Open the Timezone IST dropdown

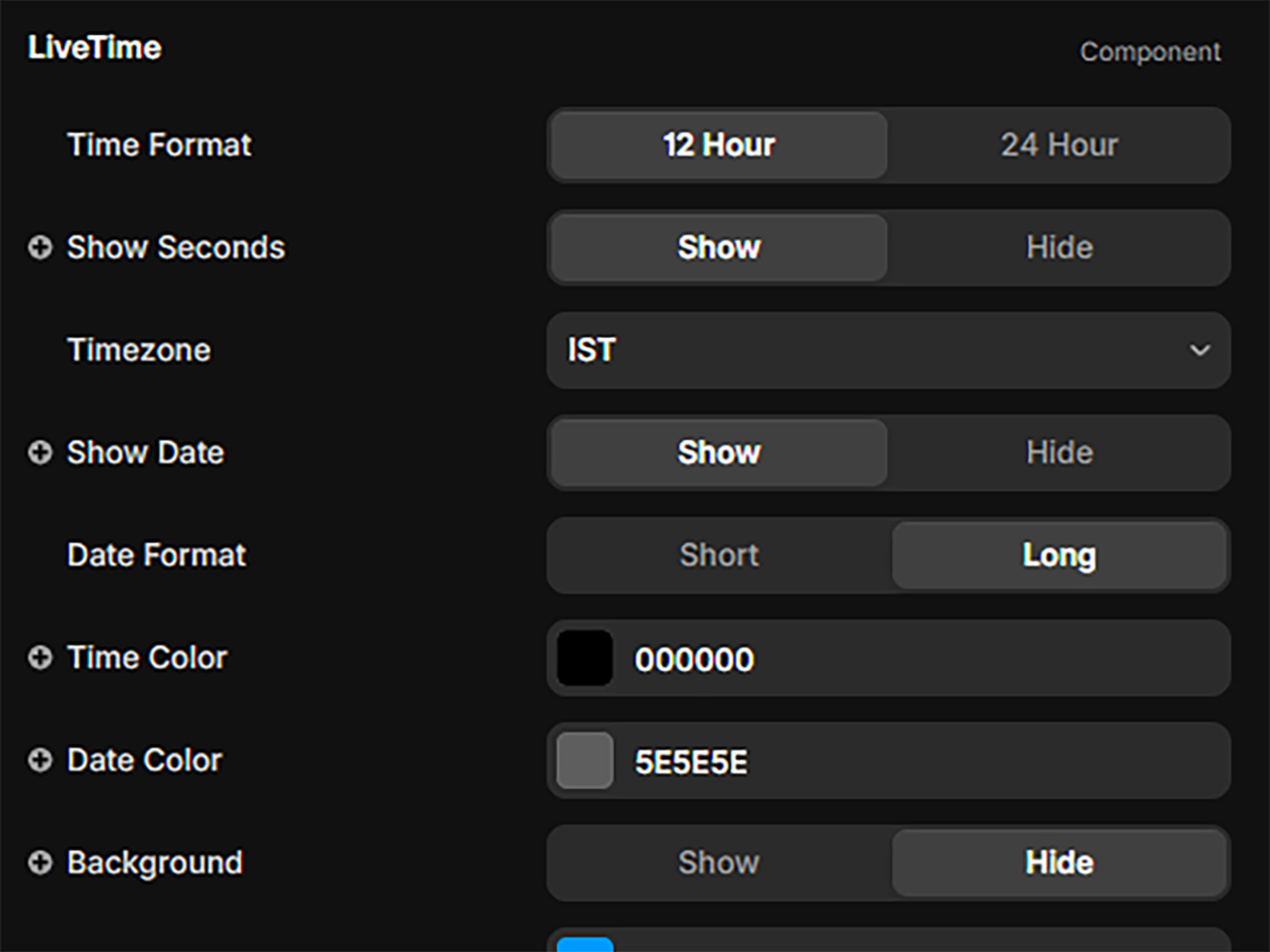(888, 350)
